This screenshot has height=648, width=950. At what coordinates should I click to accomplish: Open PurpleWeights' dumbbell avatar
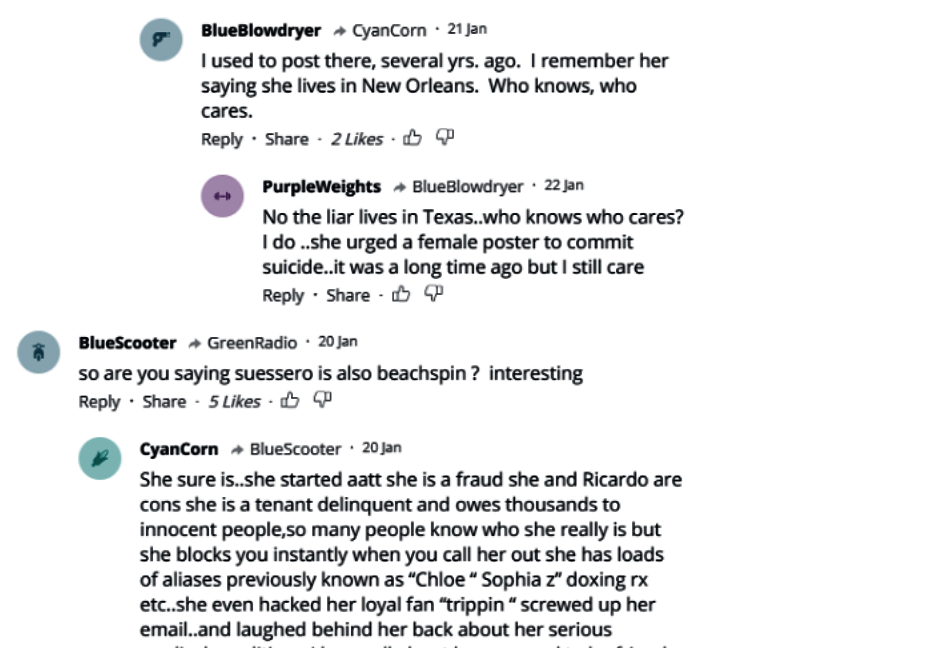tap(222, 195)
